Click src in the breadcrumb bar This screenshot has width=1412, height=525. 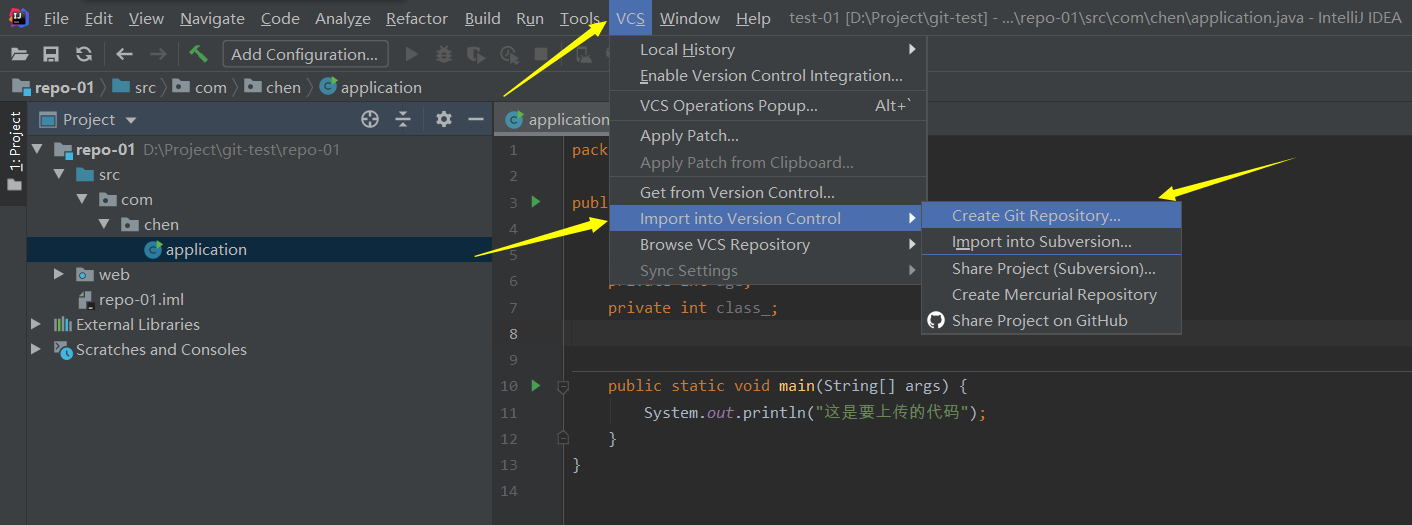145,87
